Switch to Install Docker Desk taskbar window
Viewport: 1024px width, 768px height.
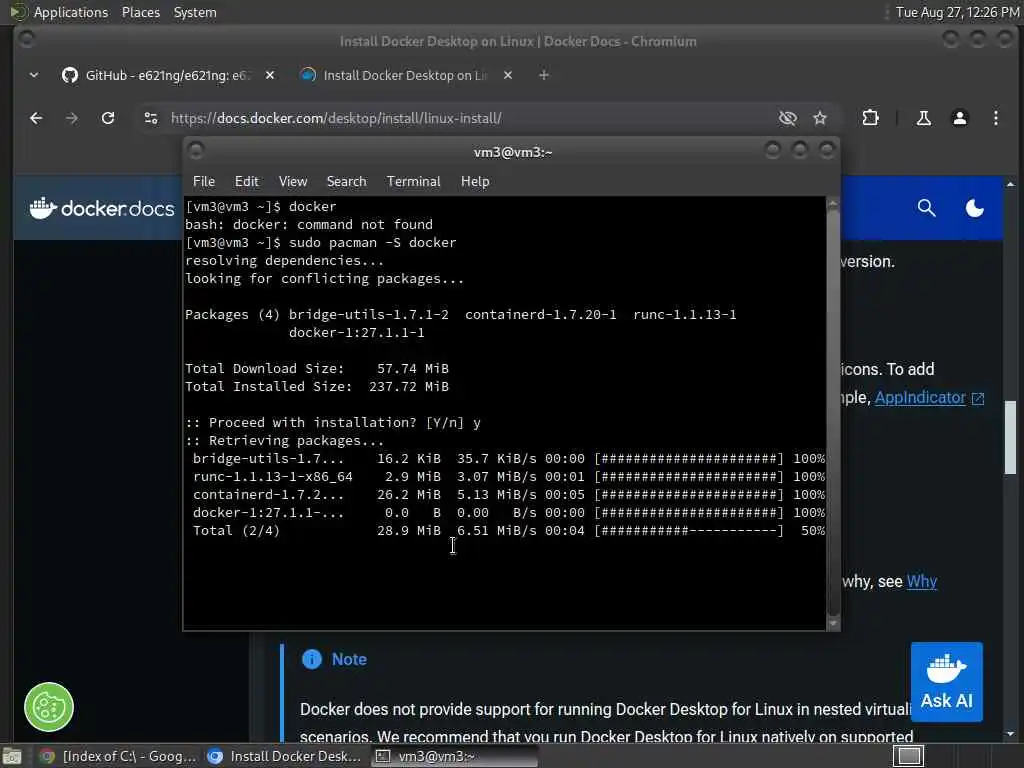pos(285,756)
